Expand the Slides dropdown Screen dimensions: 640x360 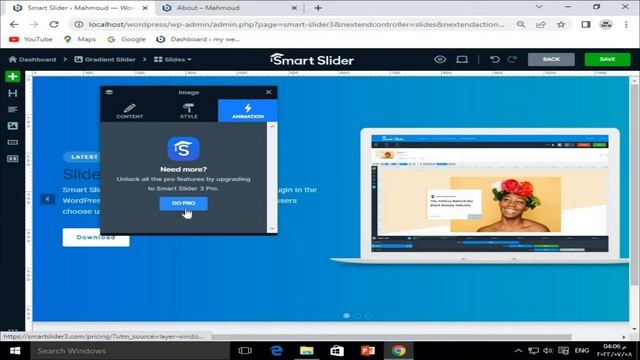point(173,60)
